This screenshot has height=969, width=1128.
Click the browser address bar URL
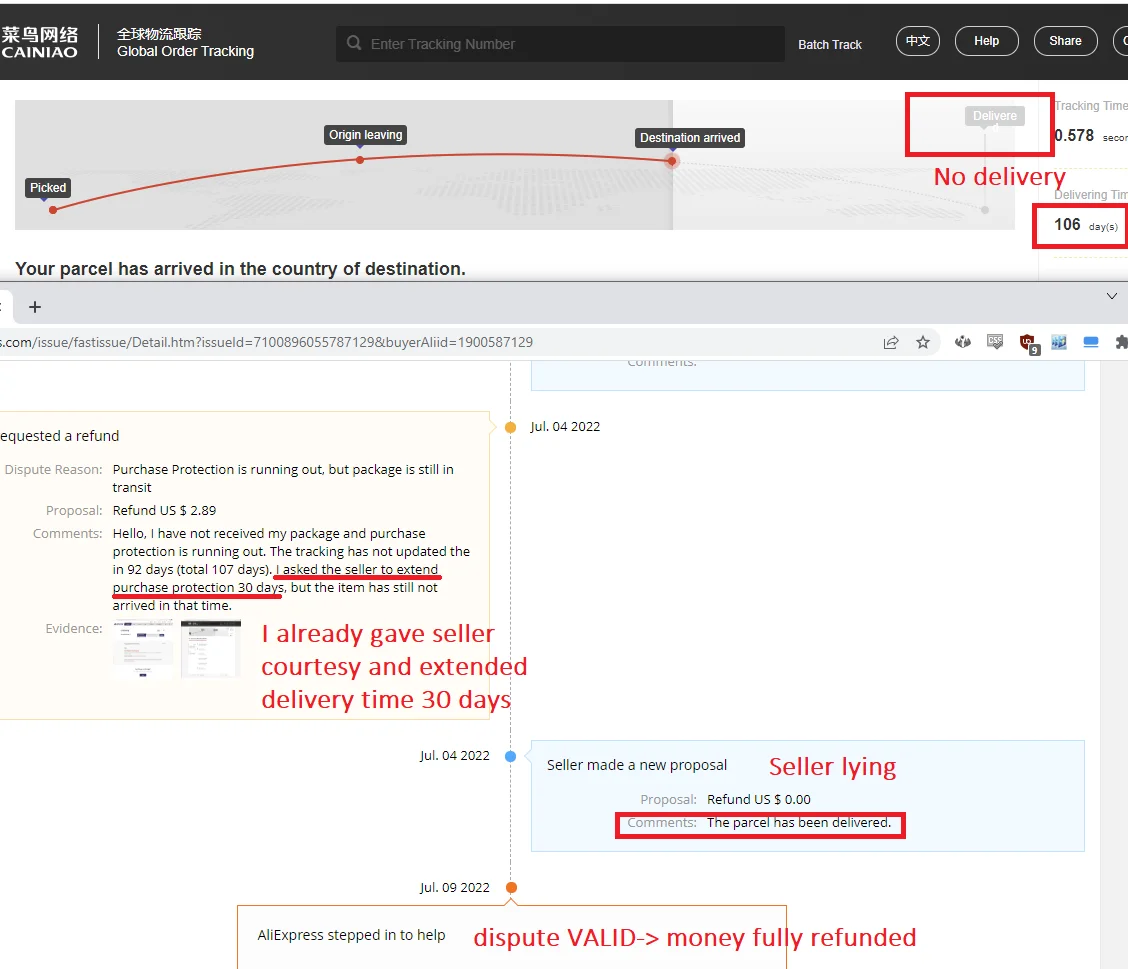click(266, 342)
